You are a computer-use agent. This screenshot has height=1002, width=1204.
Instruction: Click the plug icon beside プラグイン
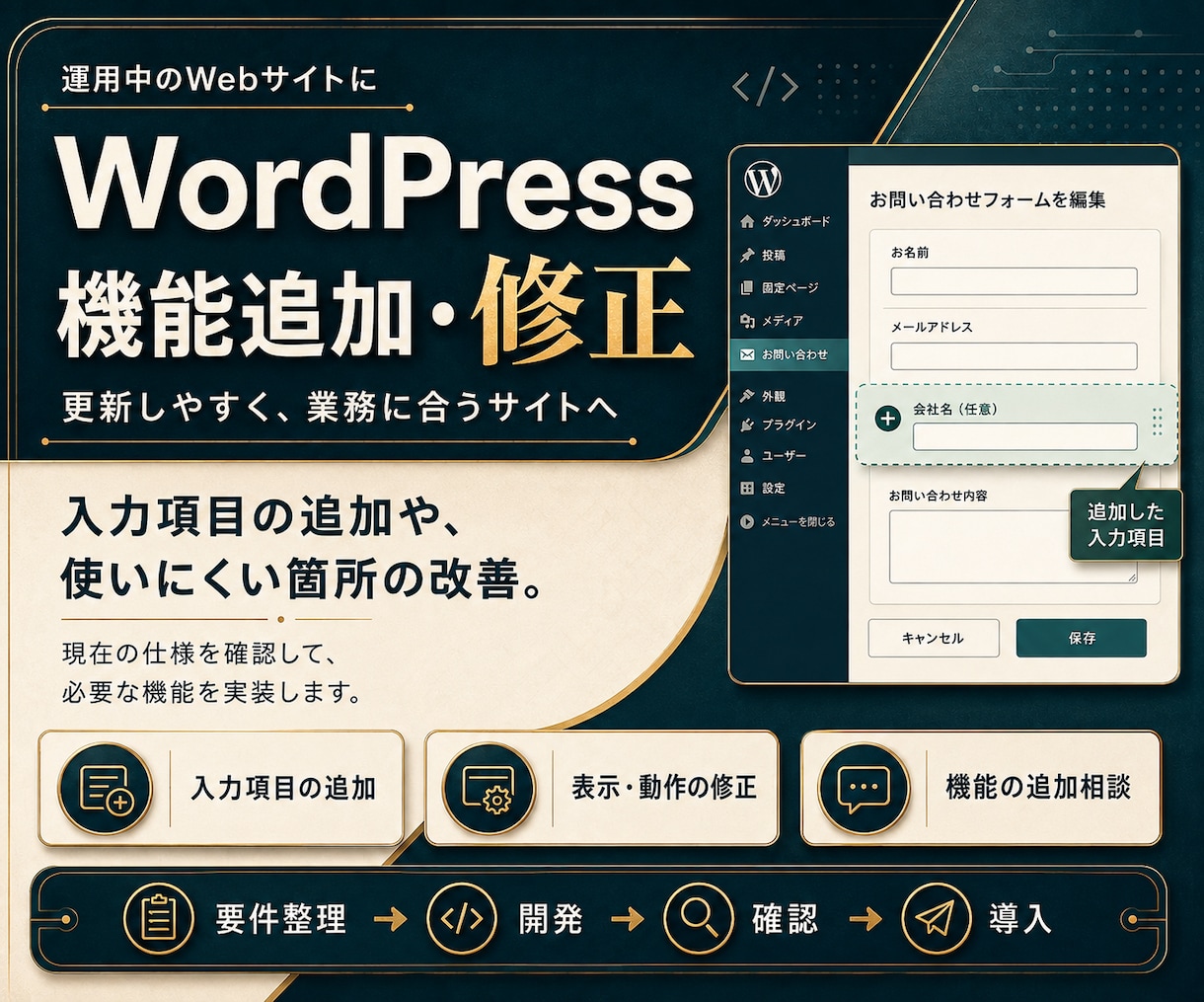747,424
